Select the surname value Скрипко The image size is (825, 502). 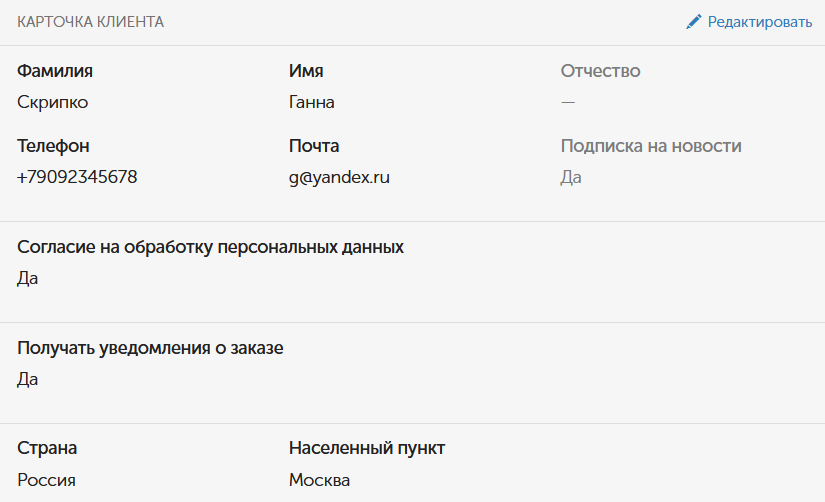pyautogui.click(x=53, y=102)
